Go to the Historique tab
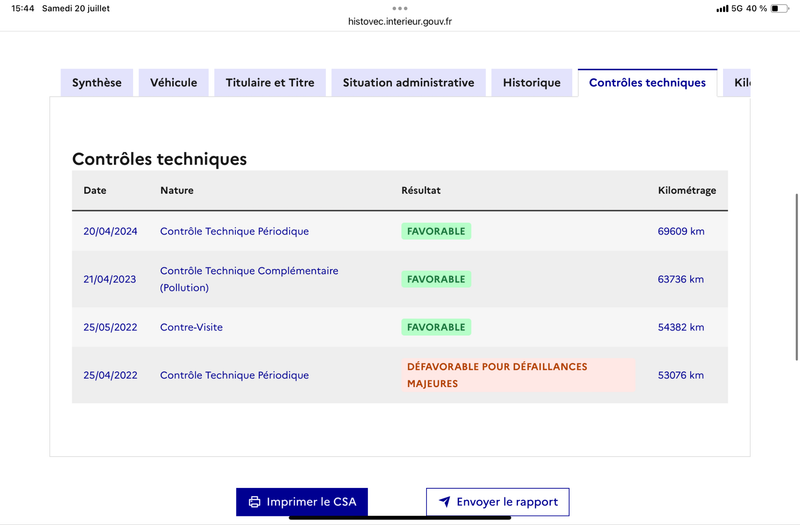The height and width of the screenshot is (525, 800). 532,83
